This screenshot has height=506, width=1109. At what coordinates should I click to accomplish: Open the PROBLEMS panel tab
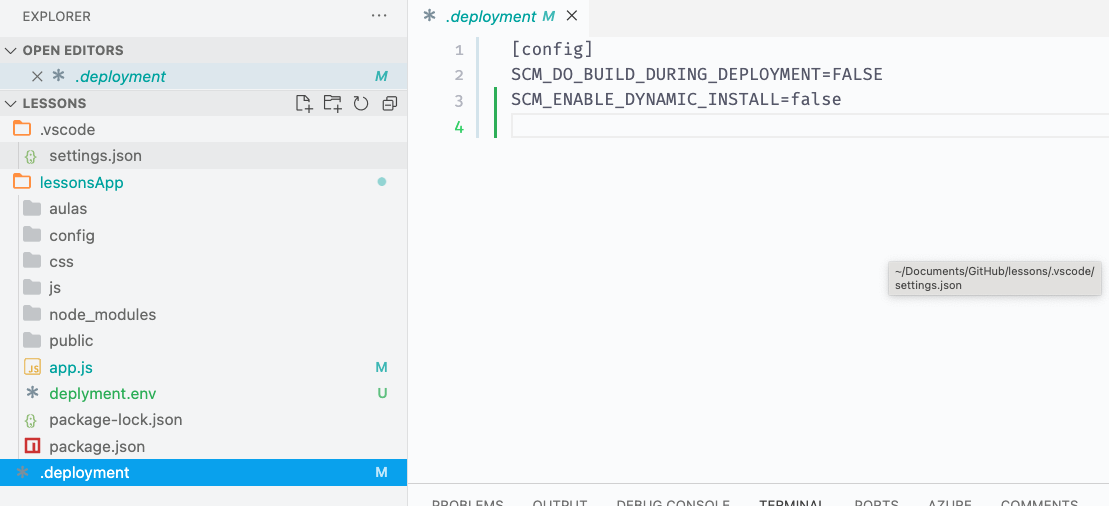tap(468, 502)
